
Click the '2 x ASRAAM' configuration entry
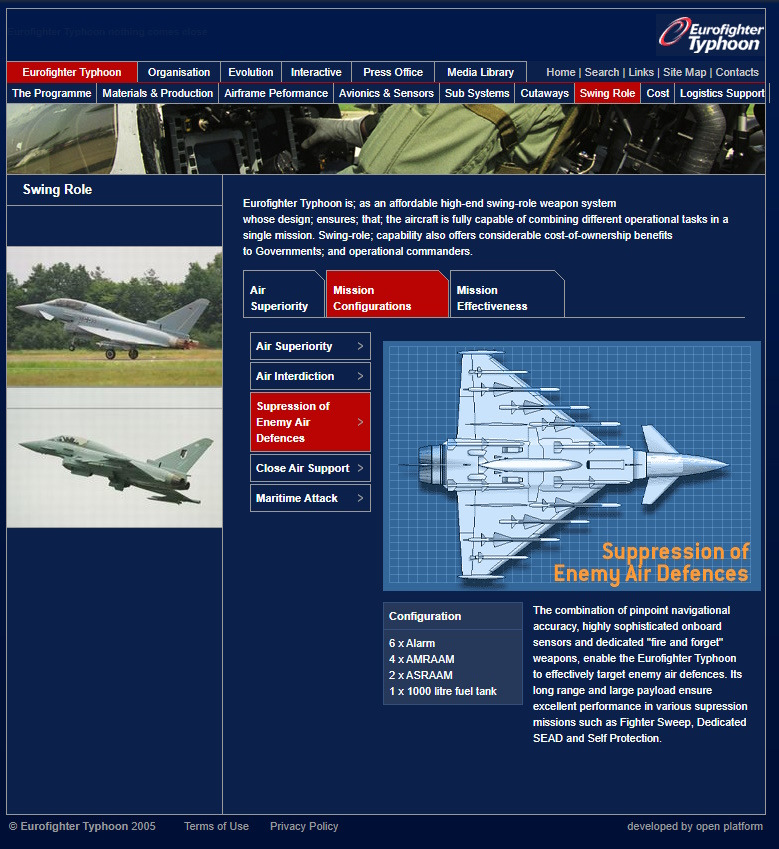421,675
